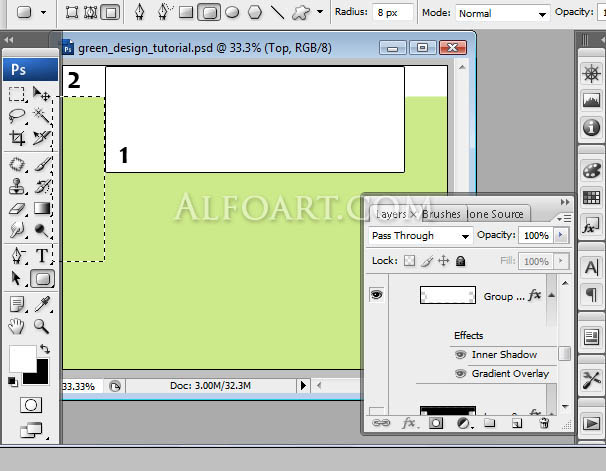This screenshot has height=471, width=606.
Task: Switch to the Brushes tab
Action: pyautogui.click(x=441, y=214)
